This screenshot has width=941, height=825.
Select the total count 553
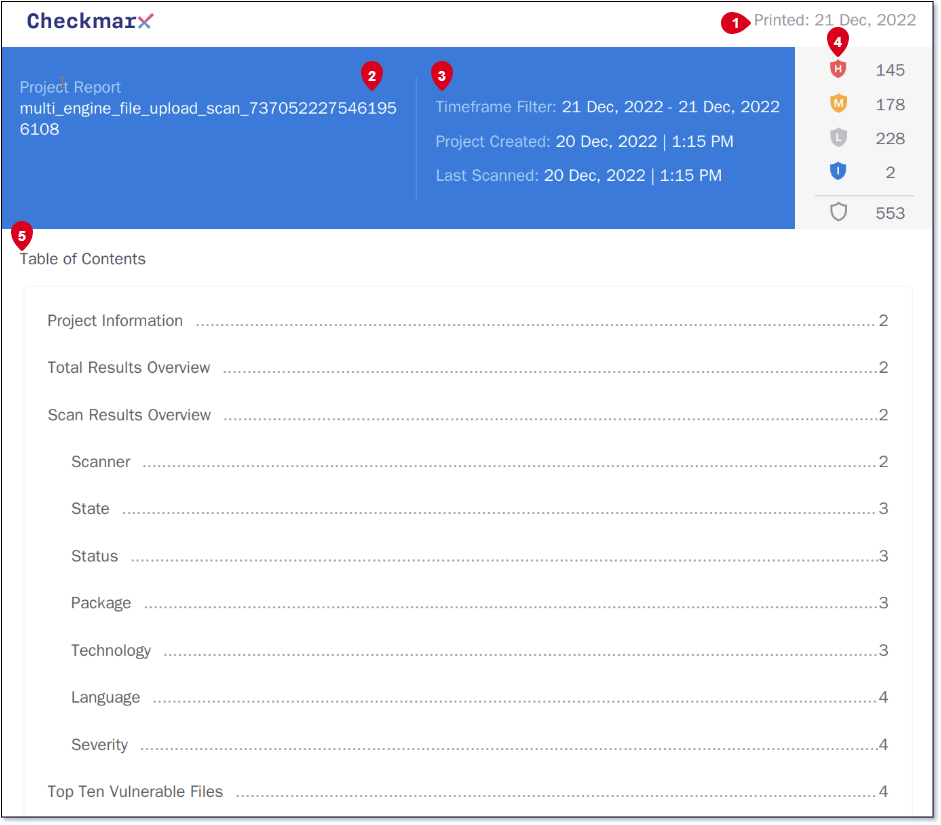pos(890,213)
